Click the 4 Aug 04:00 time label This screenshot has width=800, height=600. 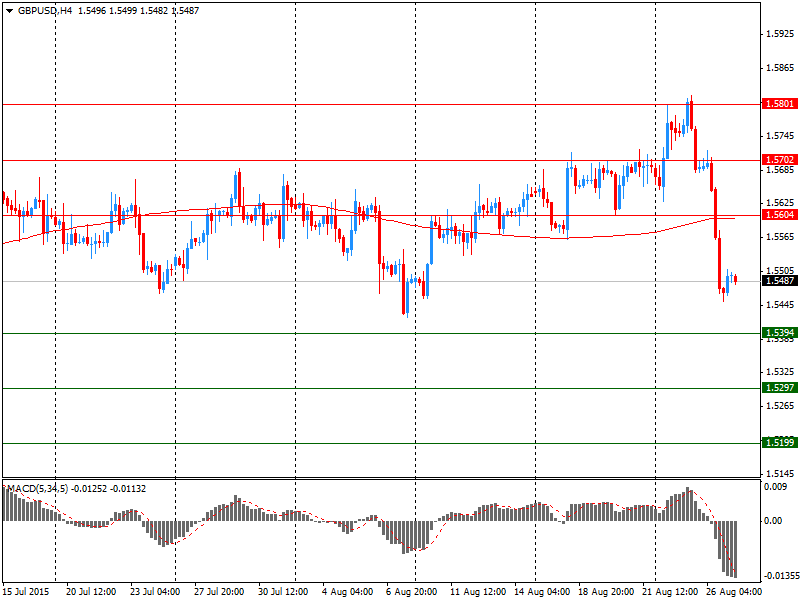[x=347, y=592]
